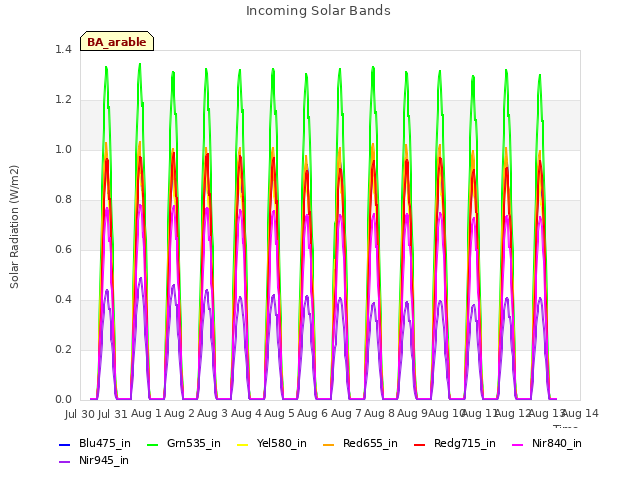Viewport: 640px width, 480px height.
Task: Click the 0.8 y-axis tick label
Action: tap(63, 200)
